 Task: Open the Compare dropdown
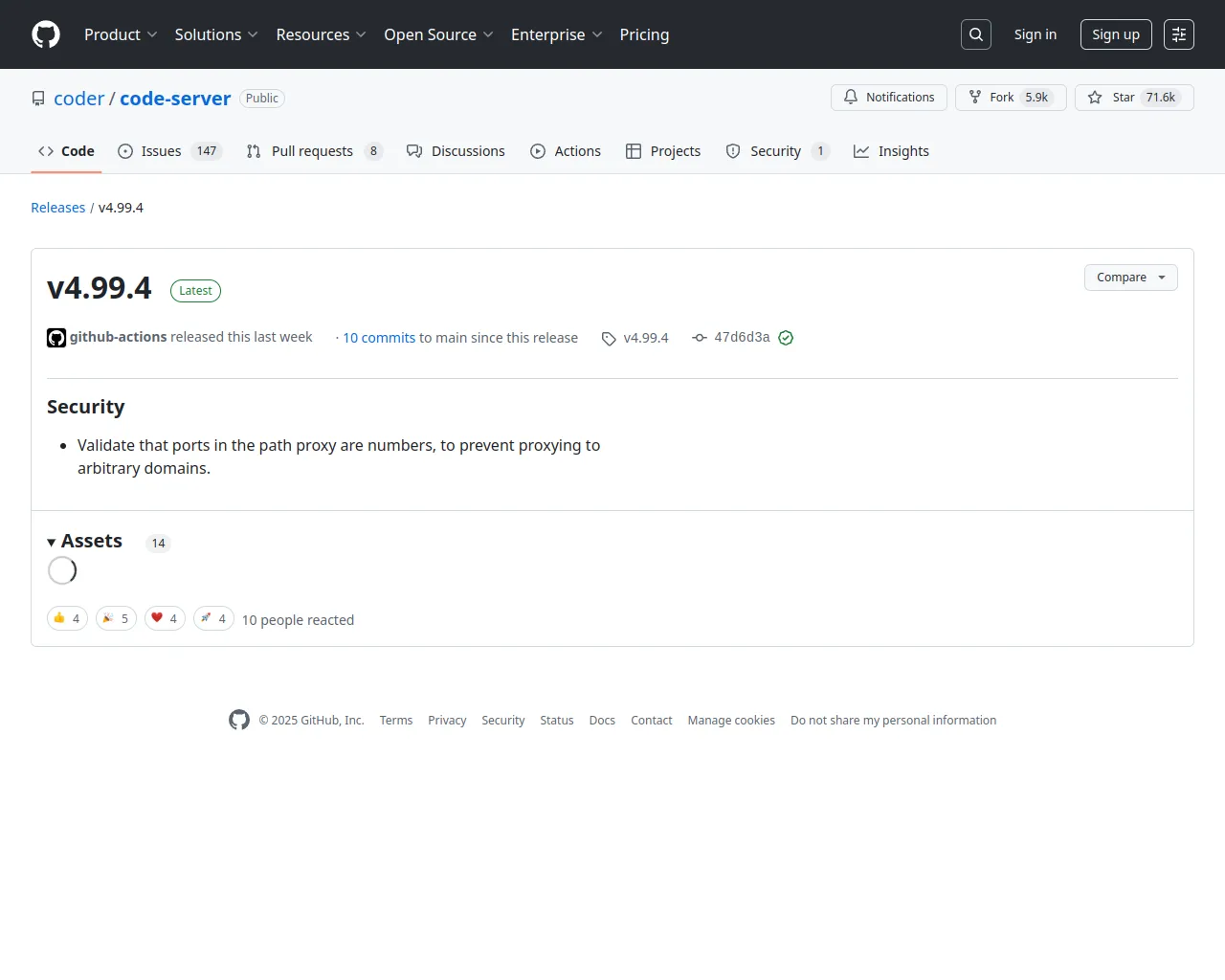tap(1130, 278)
